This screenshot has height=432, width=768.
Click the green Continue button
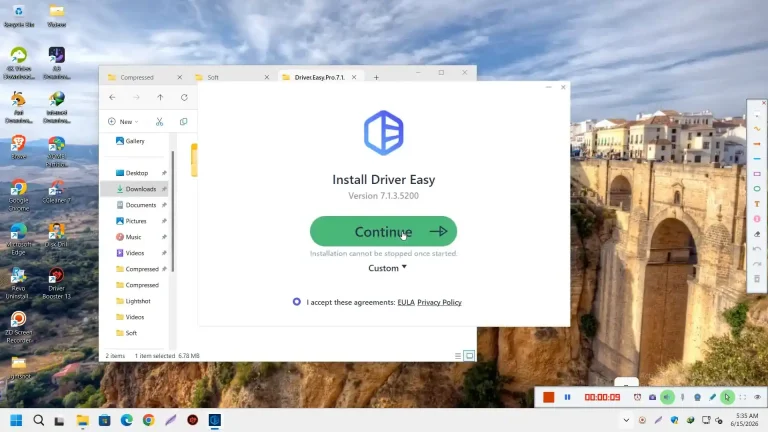[383, 231]
